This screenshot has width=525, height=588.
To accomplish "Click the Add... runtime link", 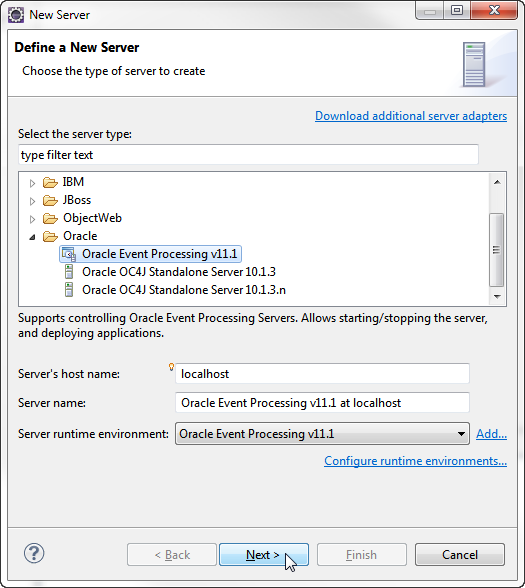I will [x=491, y=434].
